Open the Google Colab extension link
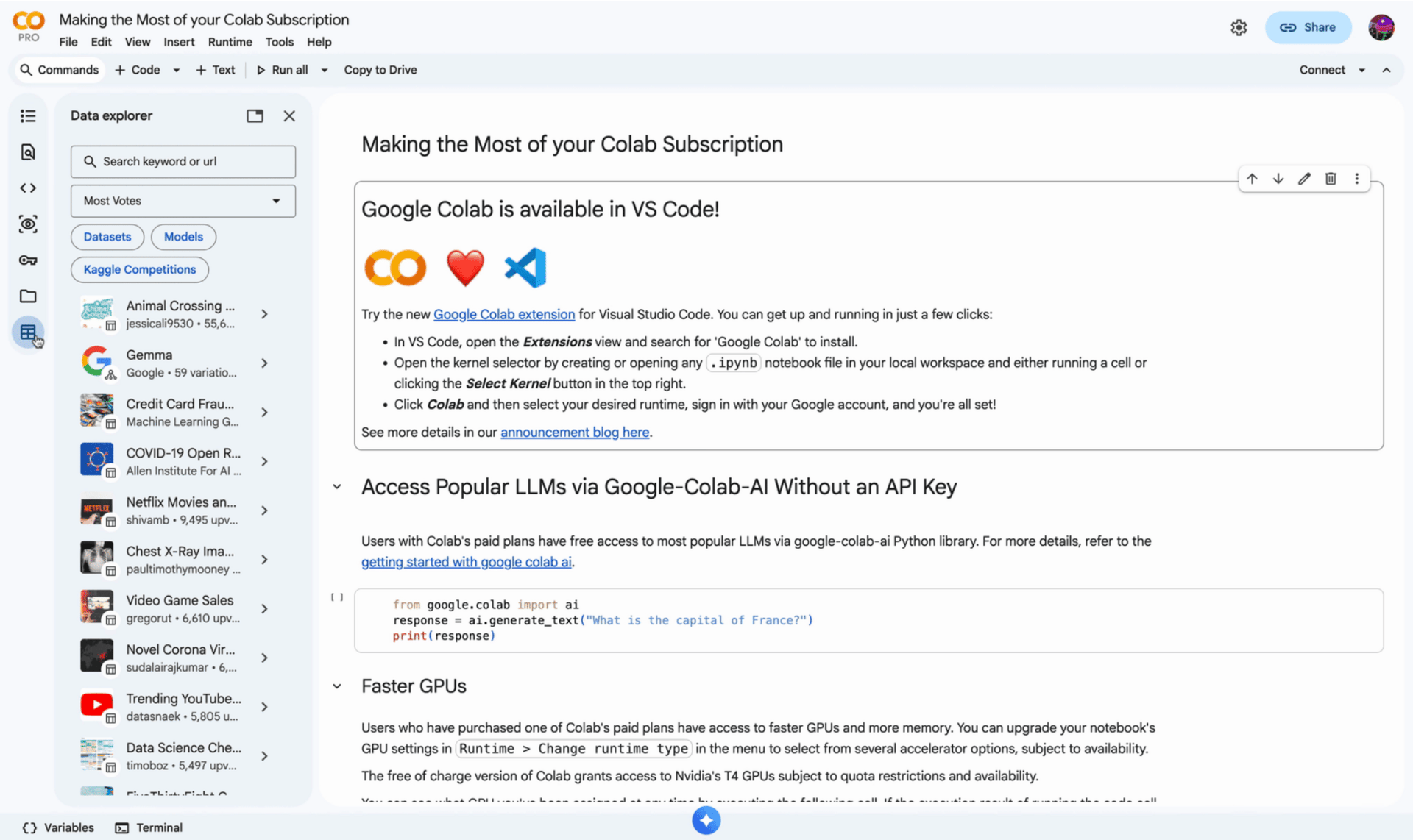 pyautogui.click(x=503, y=315)
